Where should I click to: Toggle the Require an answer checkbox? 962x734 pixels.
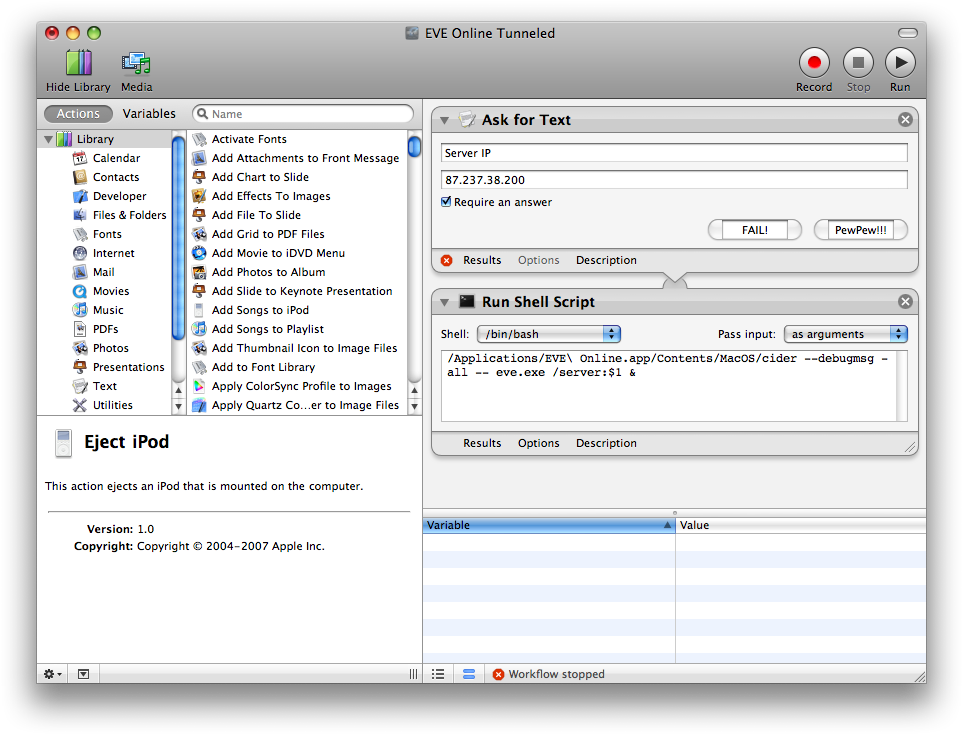[446, 201]
